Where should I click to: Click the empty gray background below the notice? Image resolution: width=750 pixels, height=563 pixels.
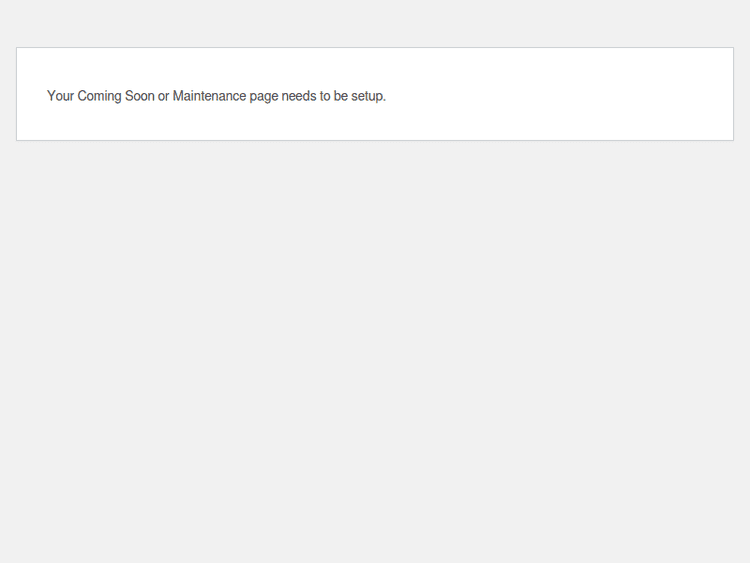[x=375, y=350]
